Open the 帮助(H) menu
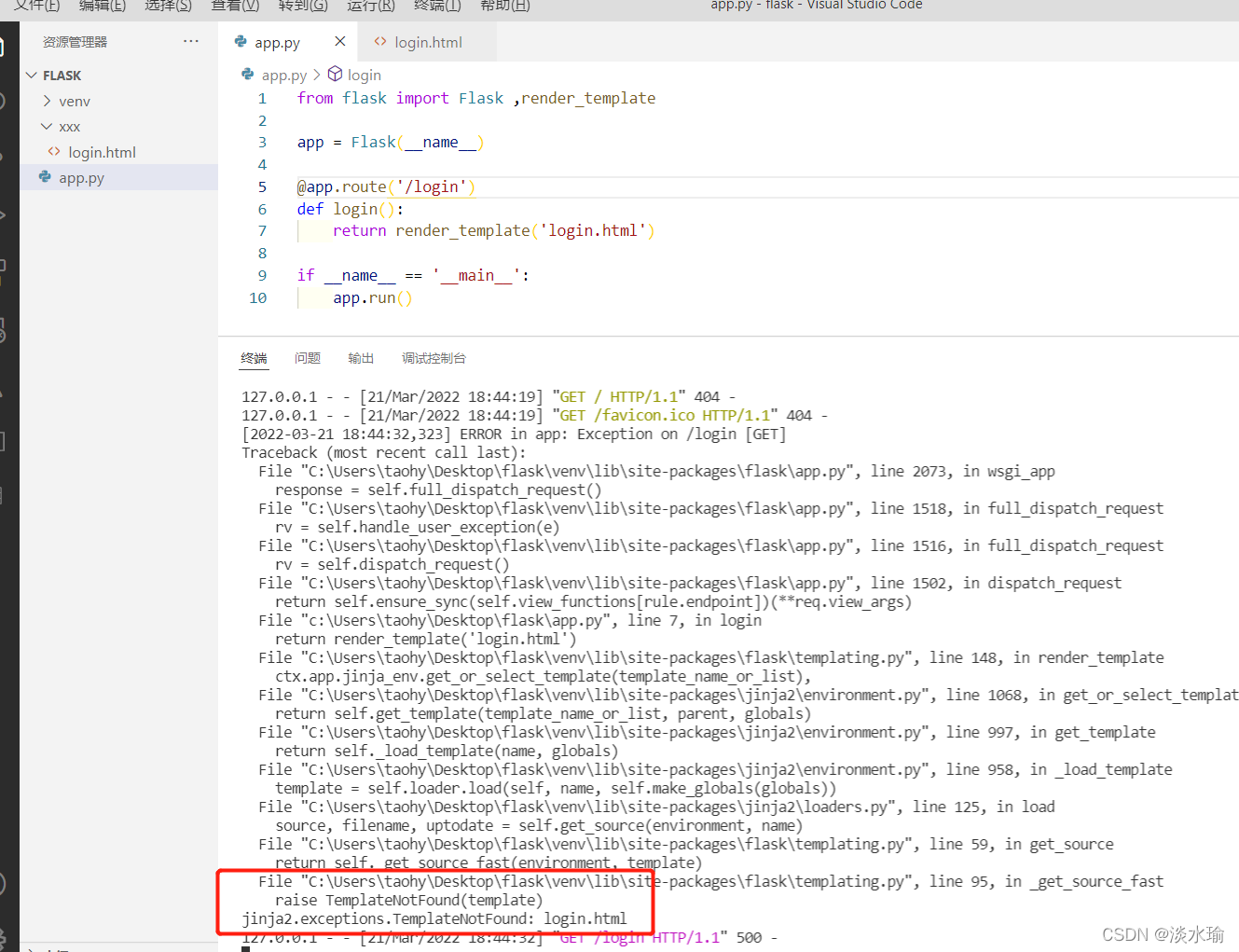This screenshot has width=1239, height=952. pyautogui.click(x=504, y=5)
